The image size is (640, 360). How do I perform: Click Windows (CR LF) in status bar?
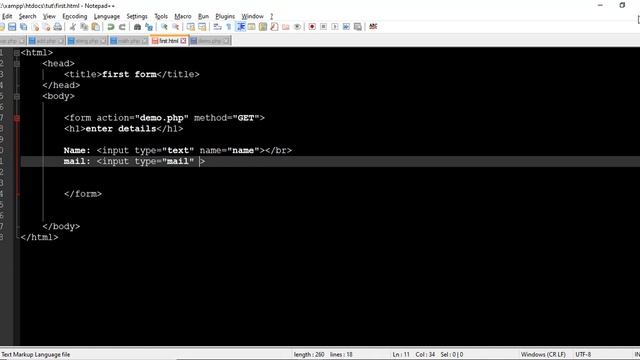[x=543, y=355]
